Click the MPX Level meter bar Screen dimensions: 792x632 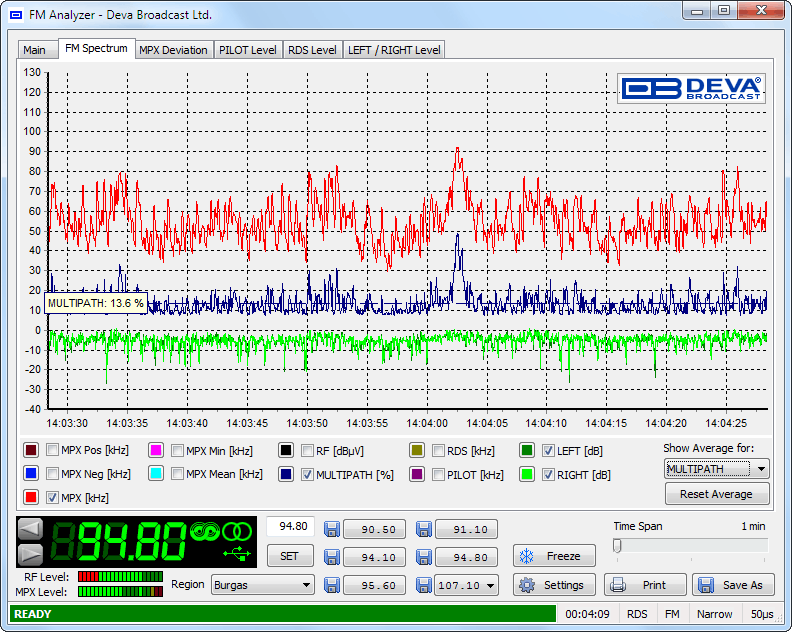tap(120, 592)
